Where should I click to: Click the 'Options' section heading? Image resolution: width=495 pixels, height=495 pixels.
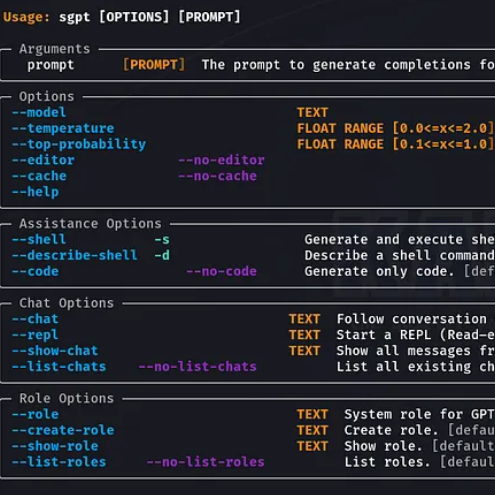tap(47, 97)
